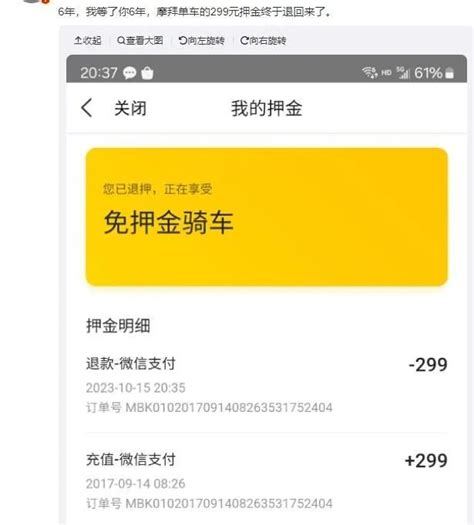
Task: Tap the back arrow icon
Action: coord(87,108)
